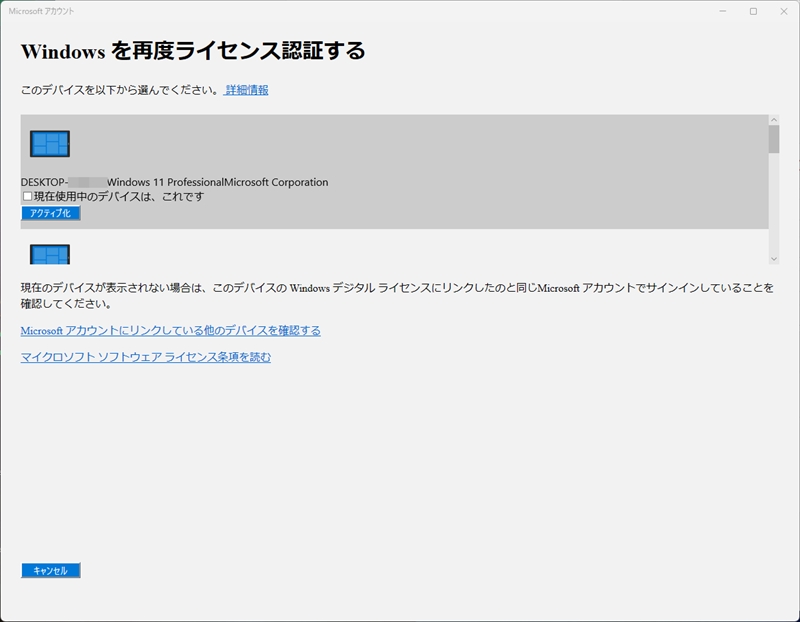Viewport: 800px width, 622px height.
Task: Click the first device's blue monitor icon
Action: tap(50, 144)
